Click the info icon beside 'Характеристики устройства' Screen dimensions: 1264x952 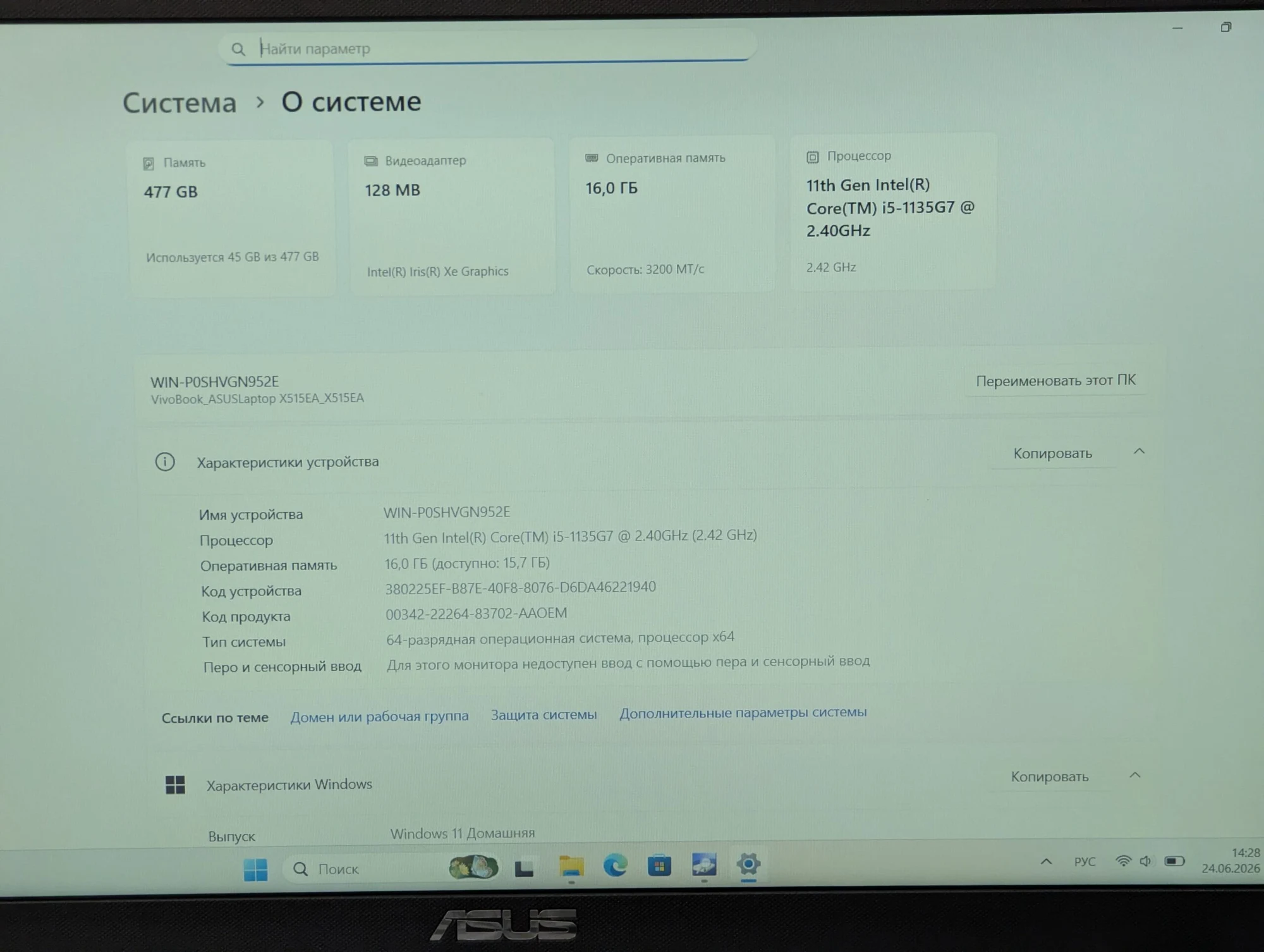pos(165,462)
